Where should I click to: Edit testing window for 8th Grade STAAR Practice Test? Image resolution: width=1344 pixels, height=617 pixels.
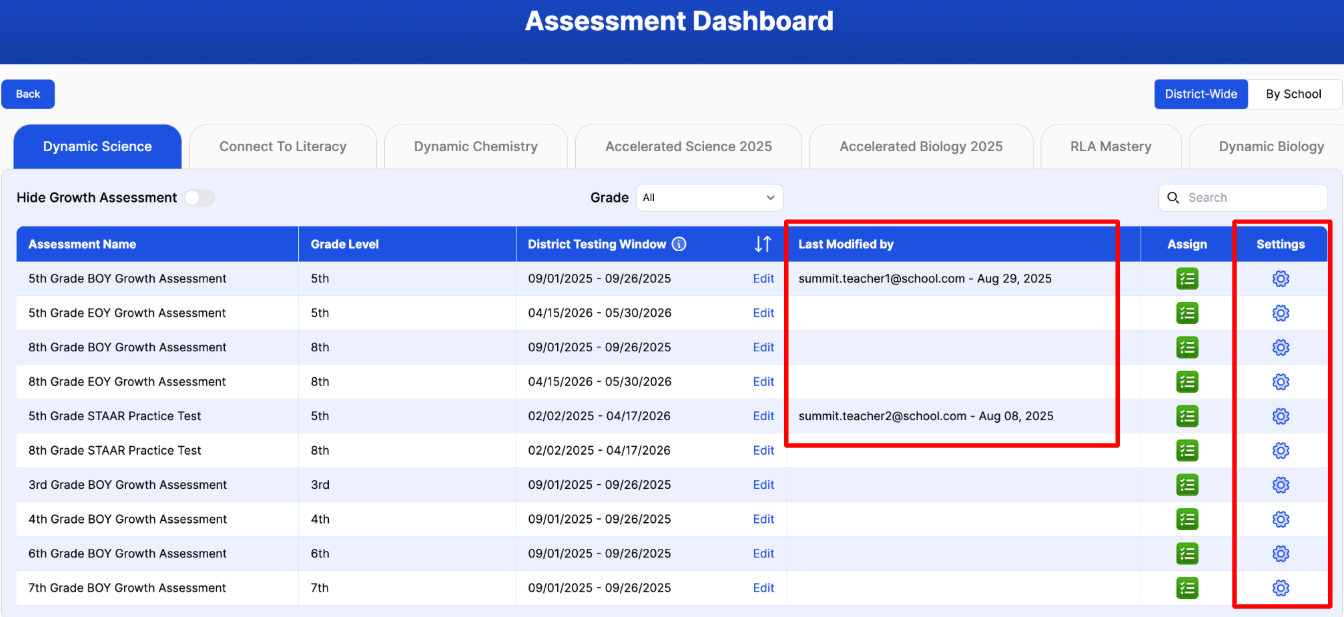pyautogui.click(x=764, y=450)
